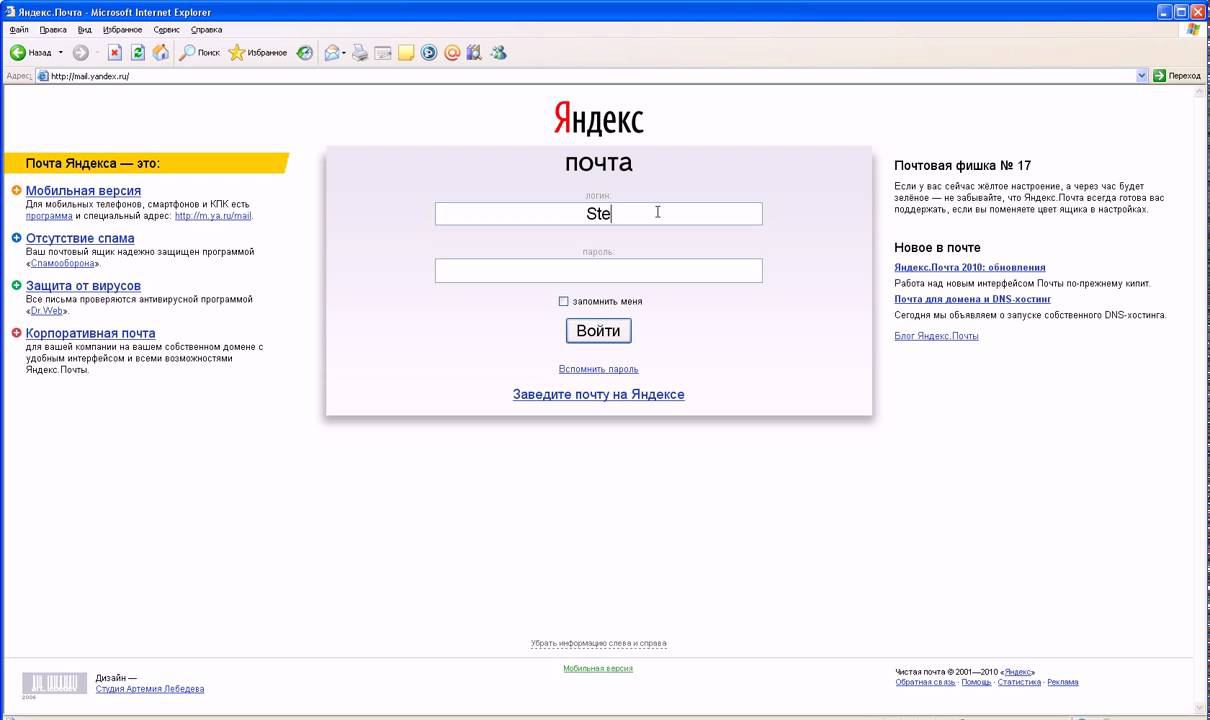
Task: Open the Вспомнить пароль link
Action: [x=598, y=369]
